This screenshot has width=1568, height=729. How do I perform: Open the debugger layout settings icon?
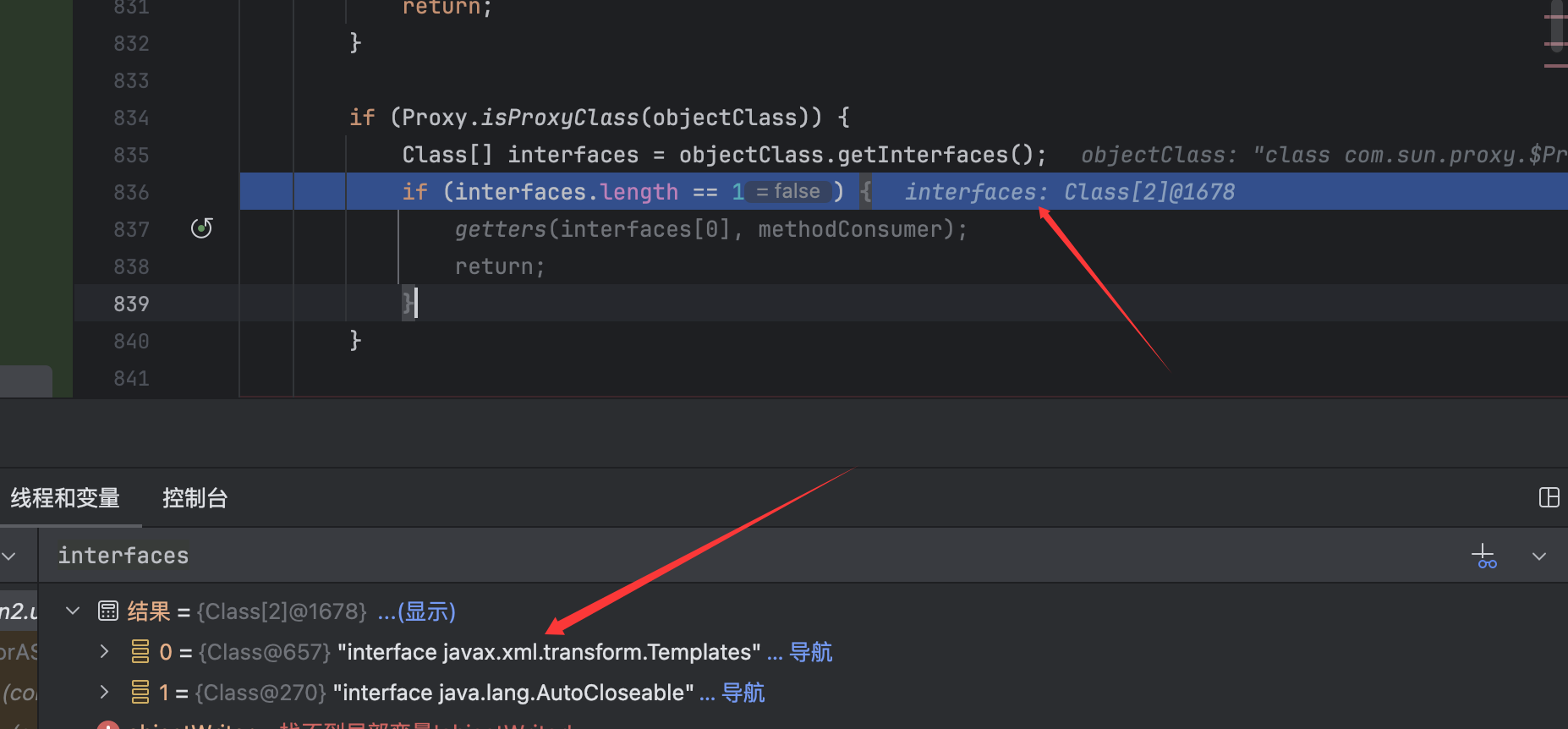coord(1549,497)
